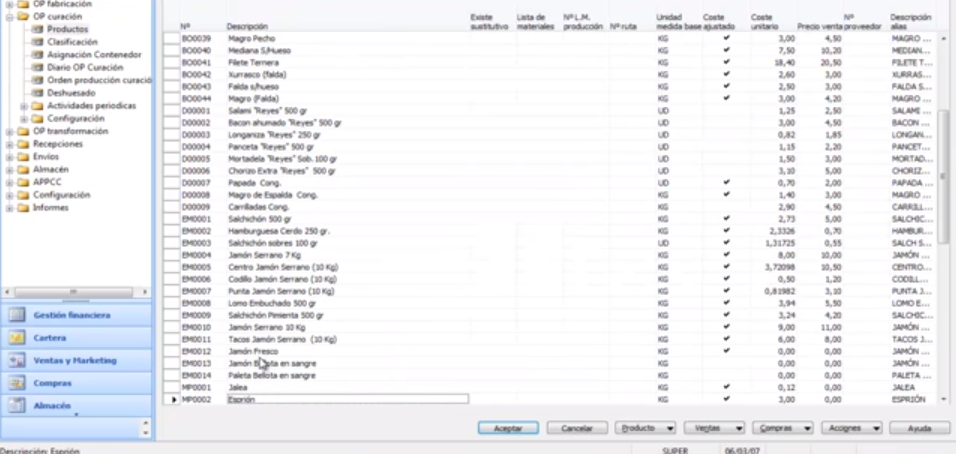956x454 pixels.
Task: Click the Descripción column header
Action: pos(247,27)
